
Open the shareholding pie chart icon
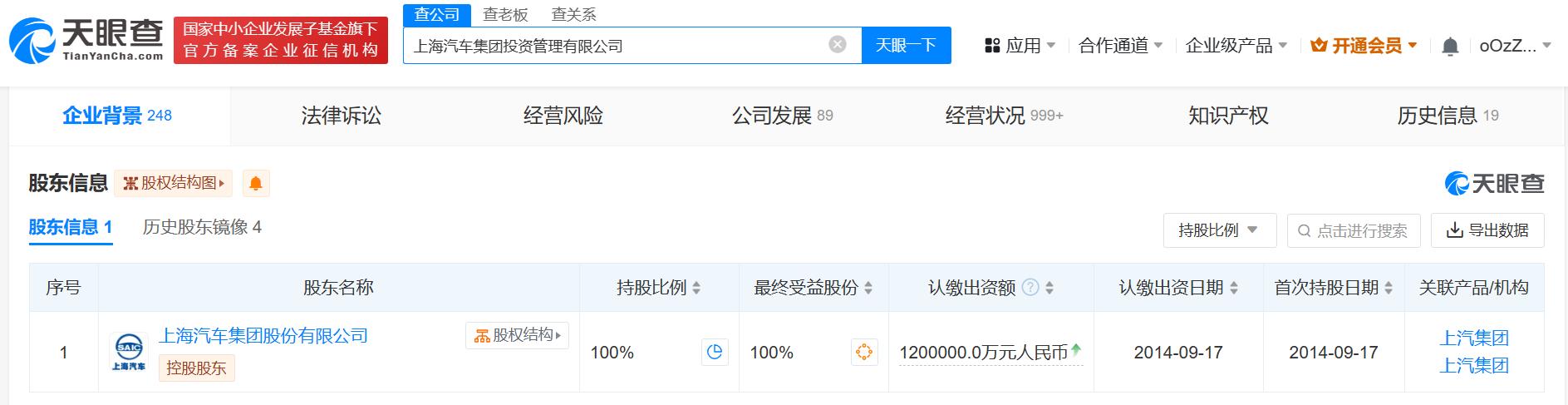(715, 352)
